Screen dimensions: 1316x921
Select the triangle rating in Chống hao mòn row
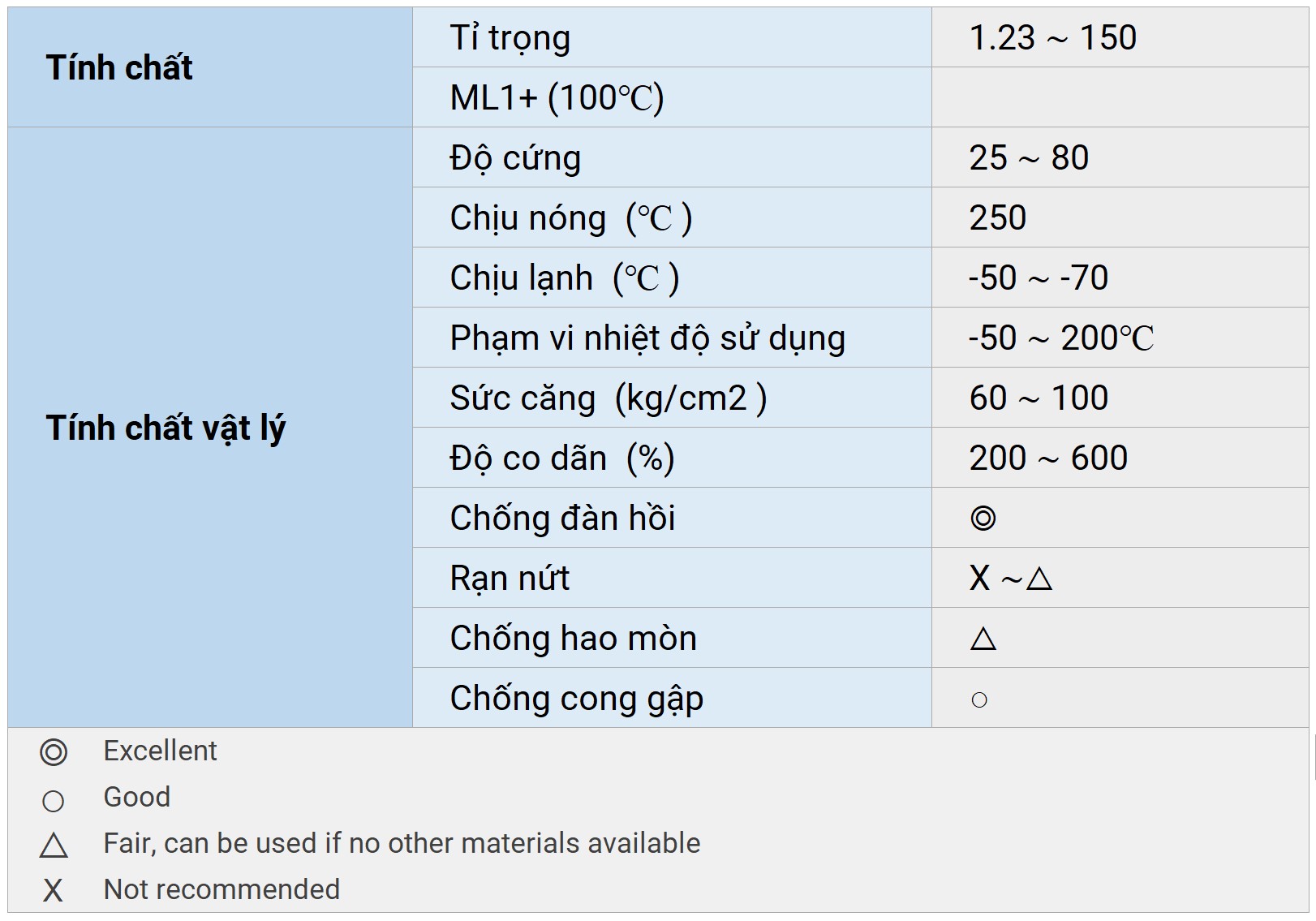(x=983, y=639)
